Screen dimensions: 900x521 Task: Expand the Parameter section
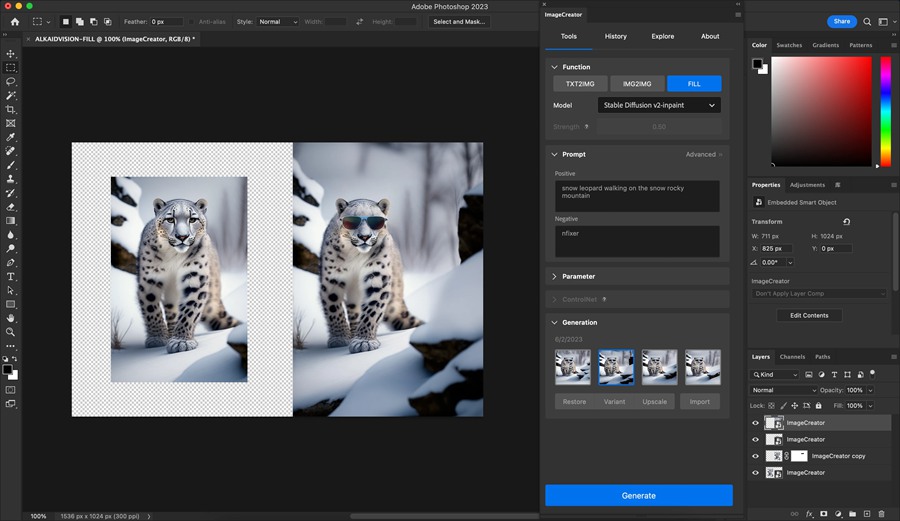[554, 277]
